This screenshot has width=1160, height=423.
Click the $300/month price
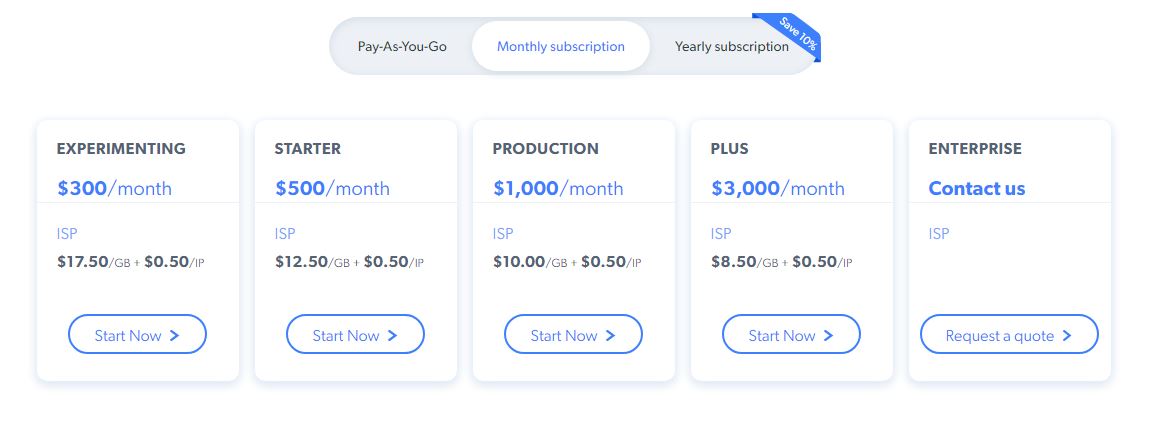114,188
